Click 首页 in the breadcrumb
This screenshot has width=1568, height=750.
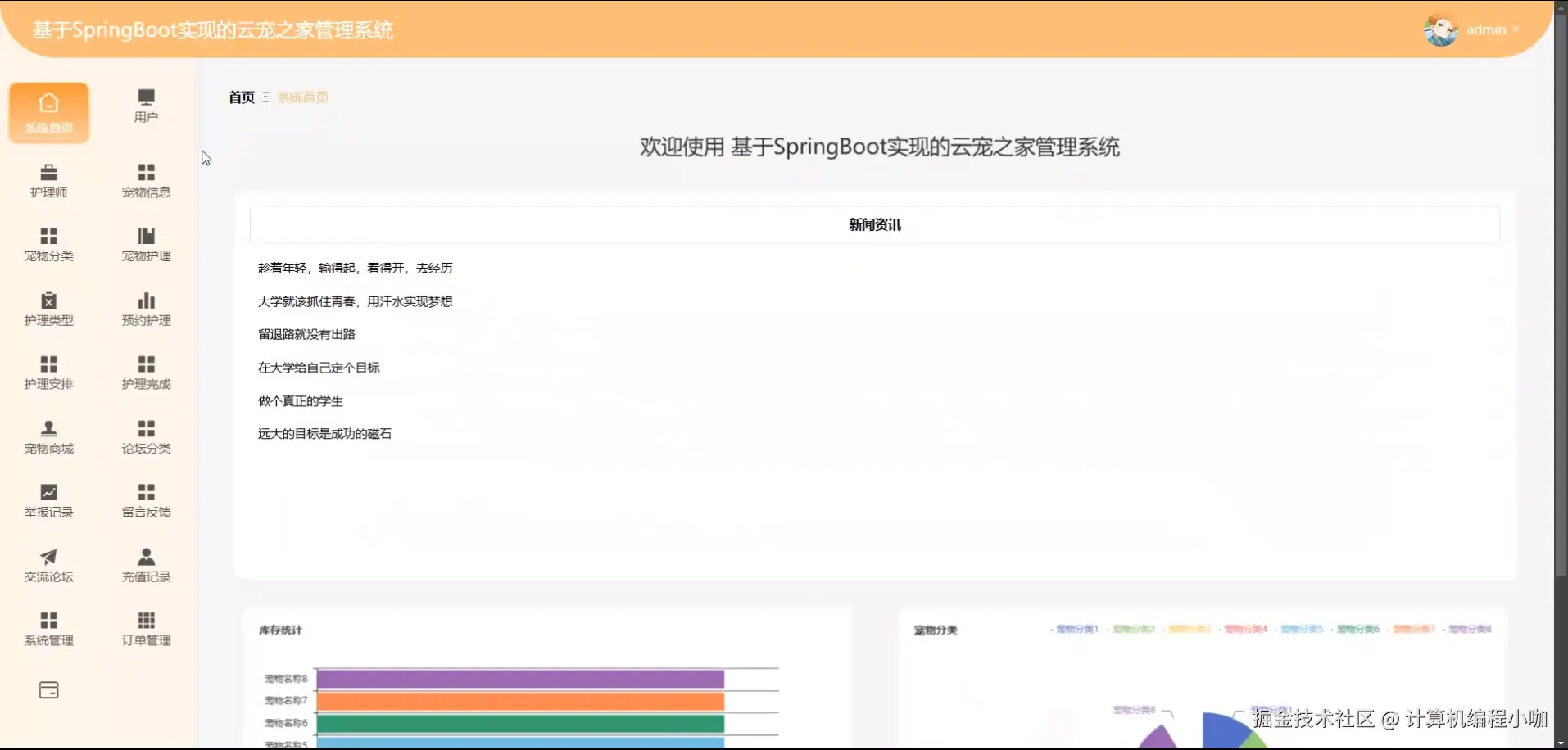pyautogui.click(x=240, y=97)
